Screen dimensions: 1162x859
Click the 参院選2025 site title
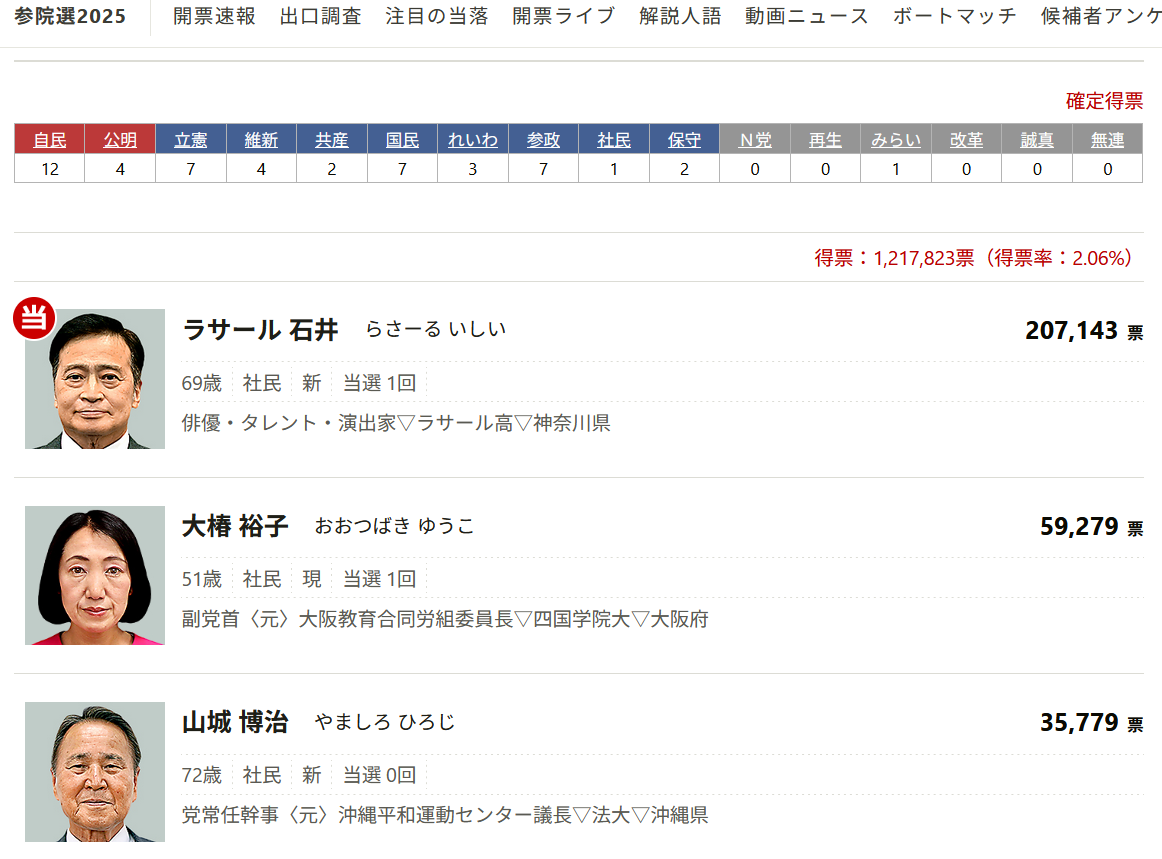coord(70,16)
